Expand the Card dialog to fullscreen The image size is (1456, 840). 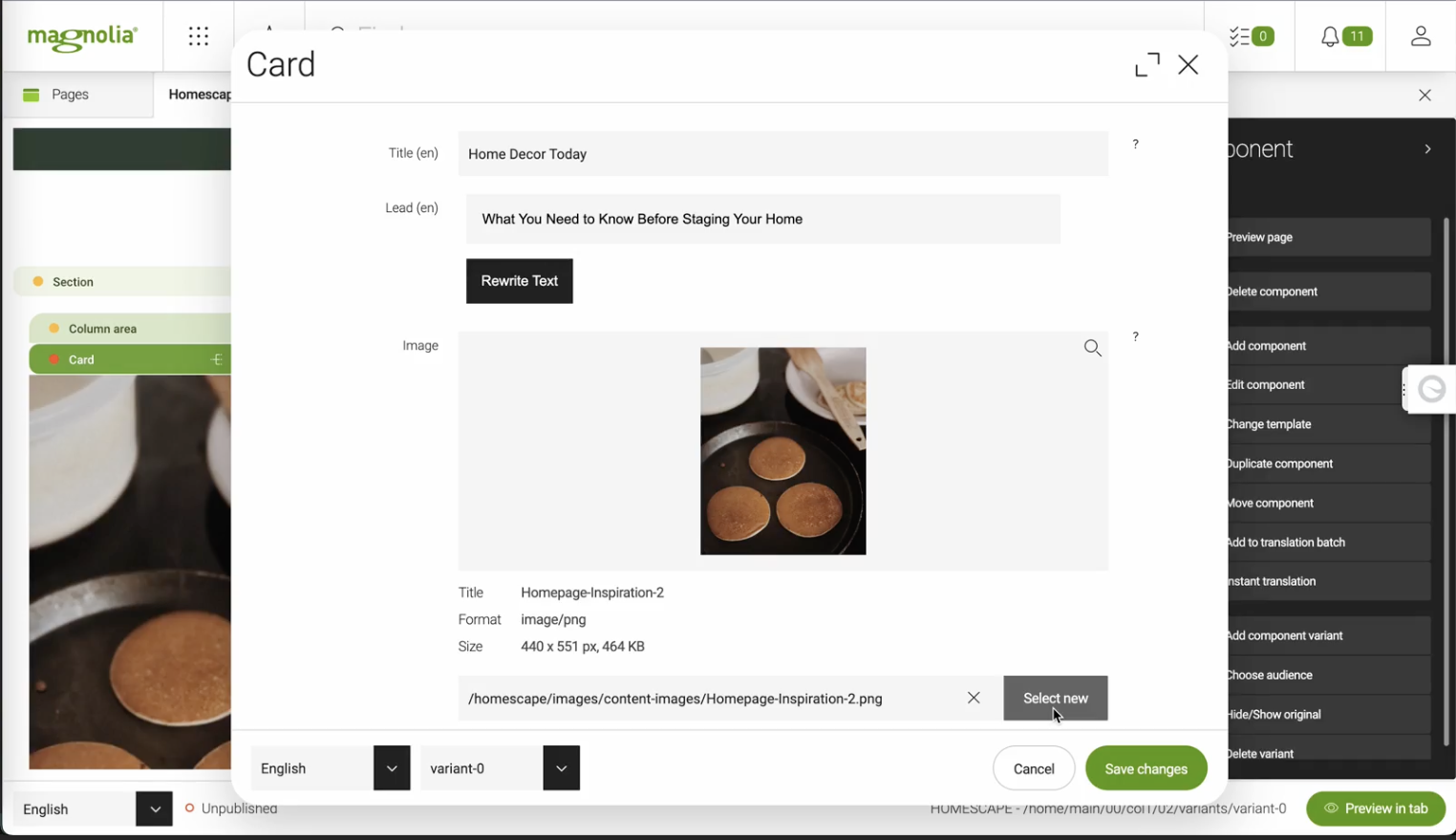(1146, 65)
